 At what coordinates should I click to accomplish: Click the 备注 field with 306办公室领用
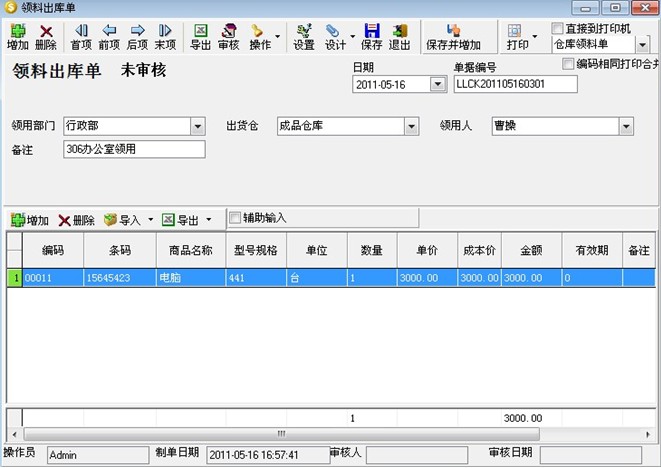point(134,149)
